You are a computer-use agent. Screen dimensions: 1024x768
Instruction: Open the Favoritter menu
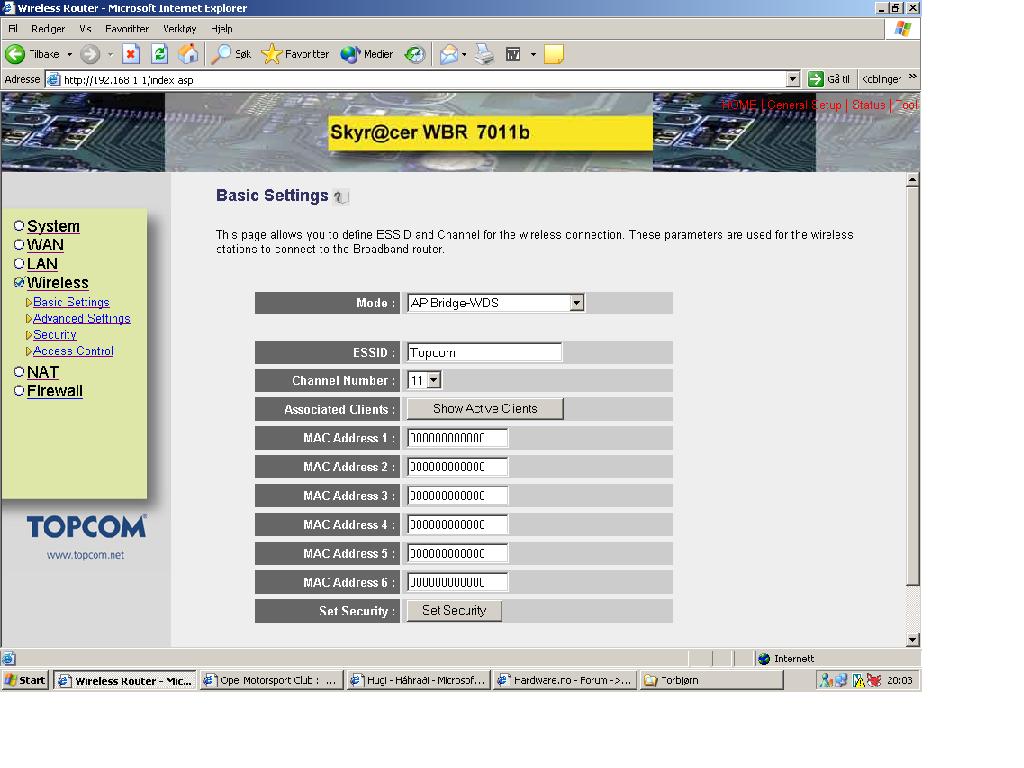(x=127, y=29)
